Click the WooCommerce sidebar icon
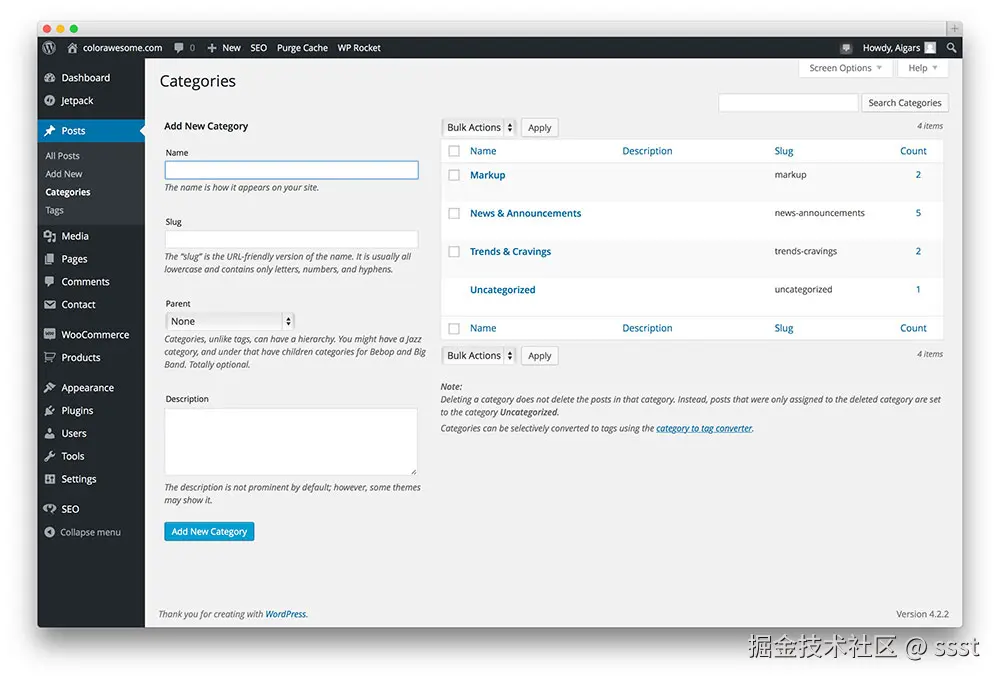This screenshot has width=1000, height=681. click(x=50, y=334)
